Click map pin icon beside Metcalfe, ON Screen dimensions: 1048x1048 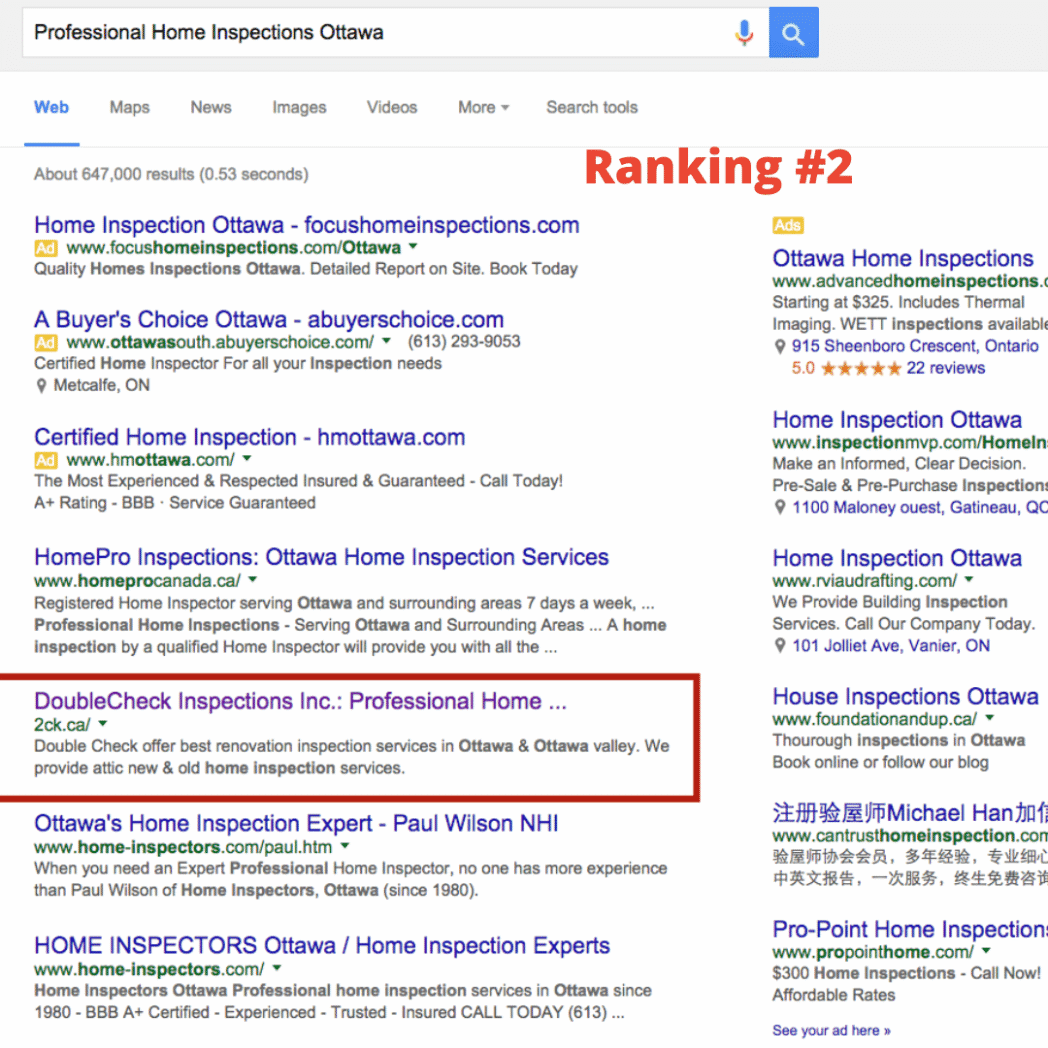click(x=41, y=386)
